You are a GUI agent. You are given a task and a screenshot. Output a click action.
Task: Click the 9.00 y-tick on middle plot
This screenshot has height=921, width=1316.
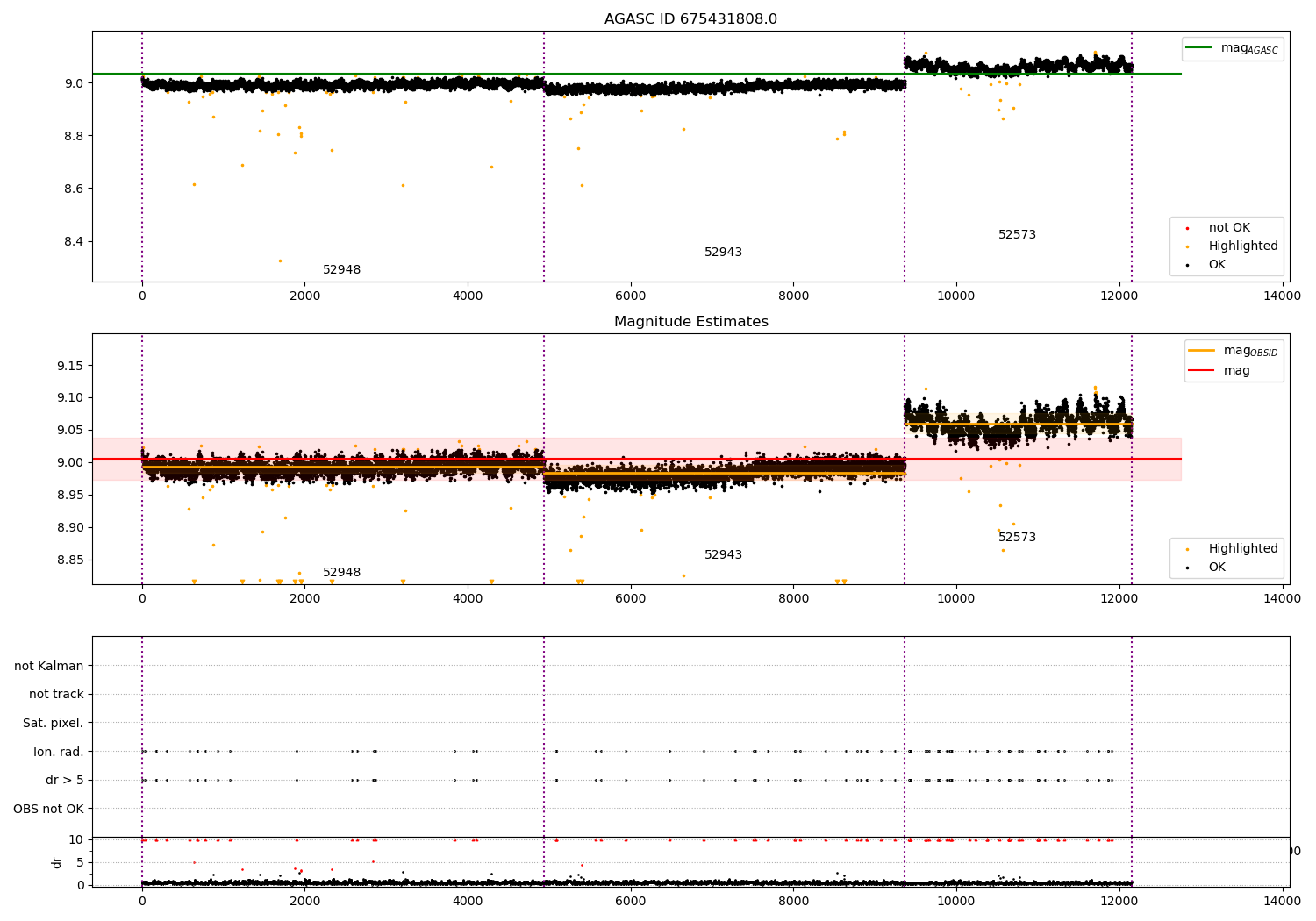pos(70,462)
